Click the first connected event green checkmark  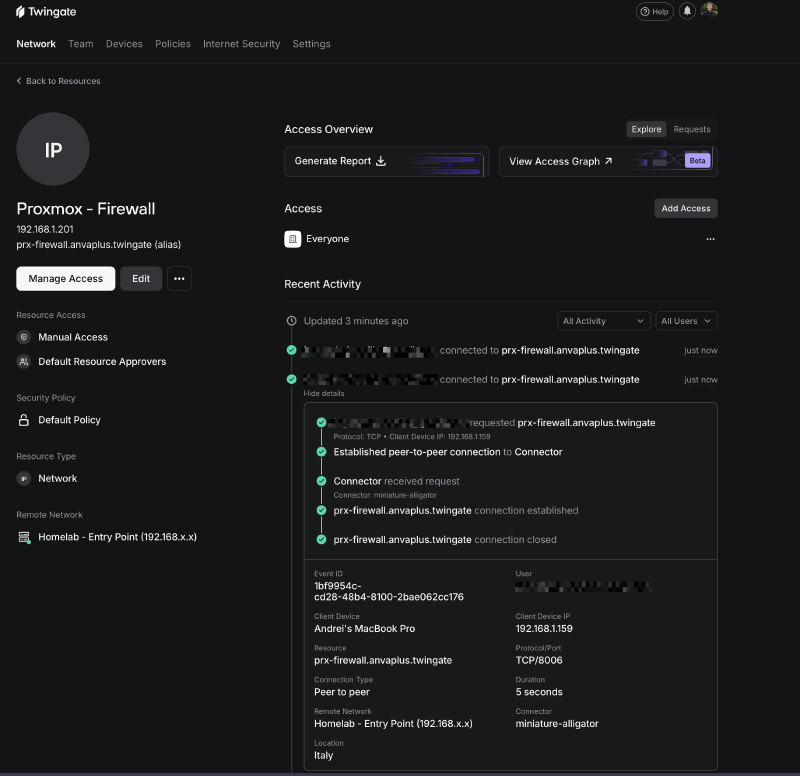[x=291, y=350]
